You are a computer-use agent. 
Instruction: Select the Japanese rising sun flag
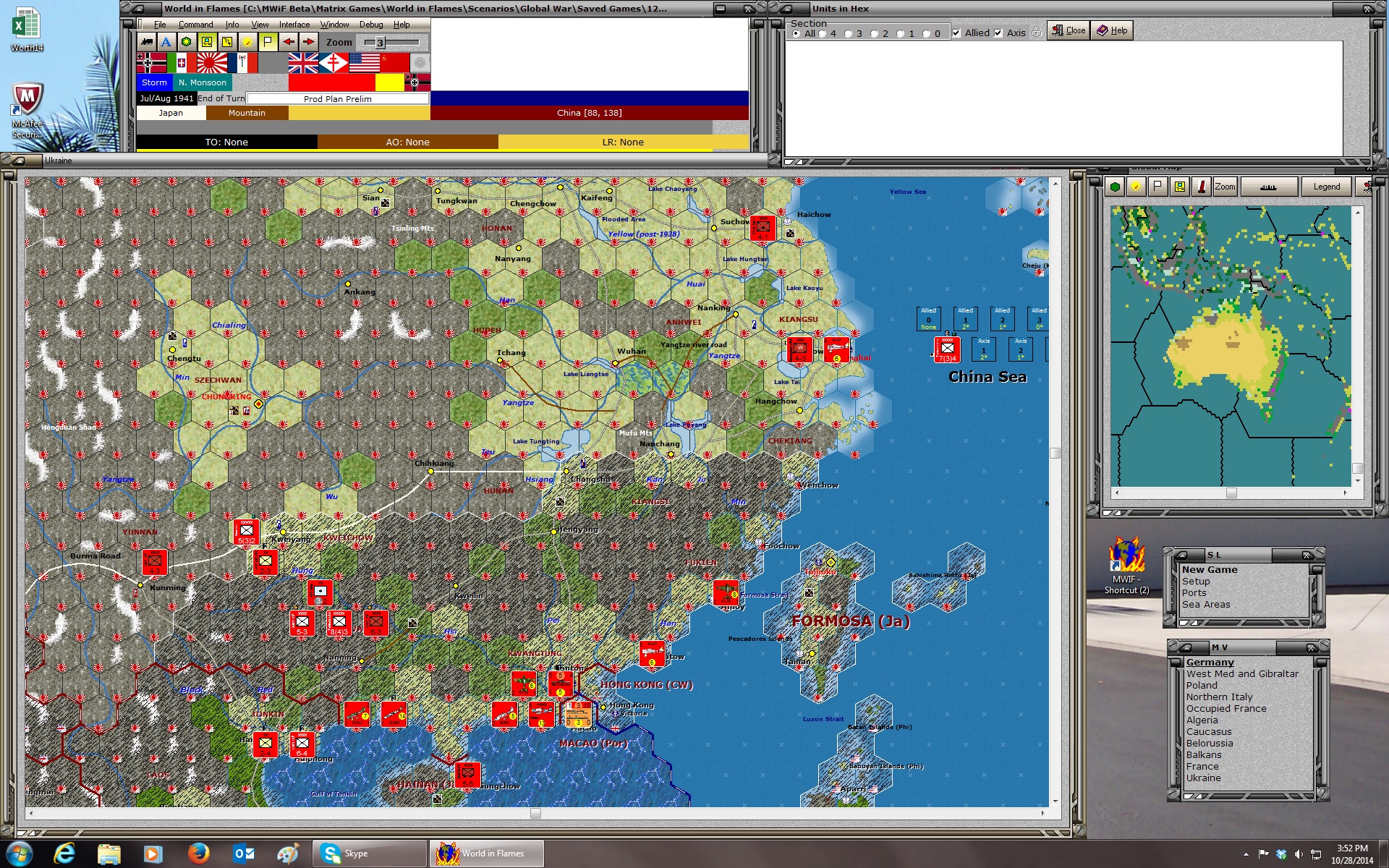tap(212, 63)
